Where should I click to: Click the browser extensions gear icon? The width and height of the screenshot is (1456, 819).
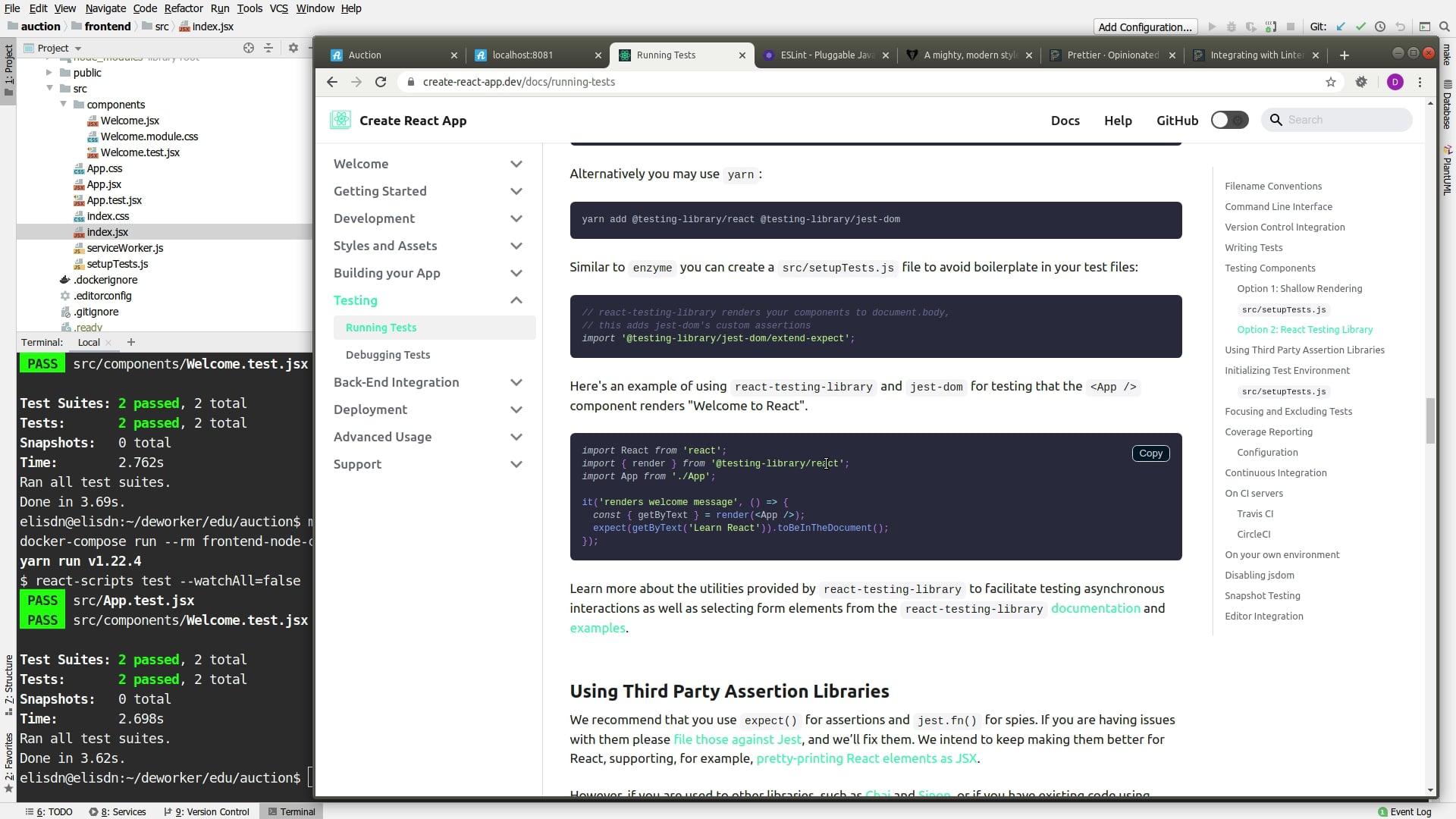(x=1362, y=82)
